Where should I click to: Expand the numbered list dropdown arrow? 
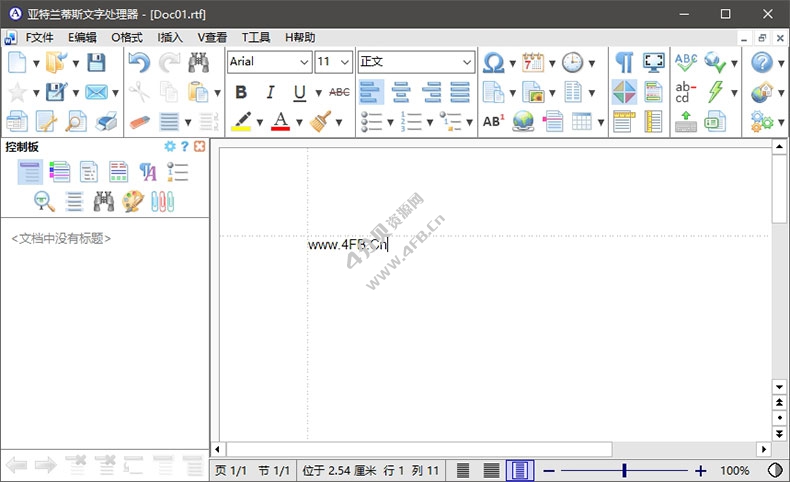click(430, 122)
